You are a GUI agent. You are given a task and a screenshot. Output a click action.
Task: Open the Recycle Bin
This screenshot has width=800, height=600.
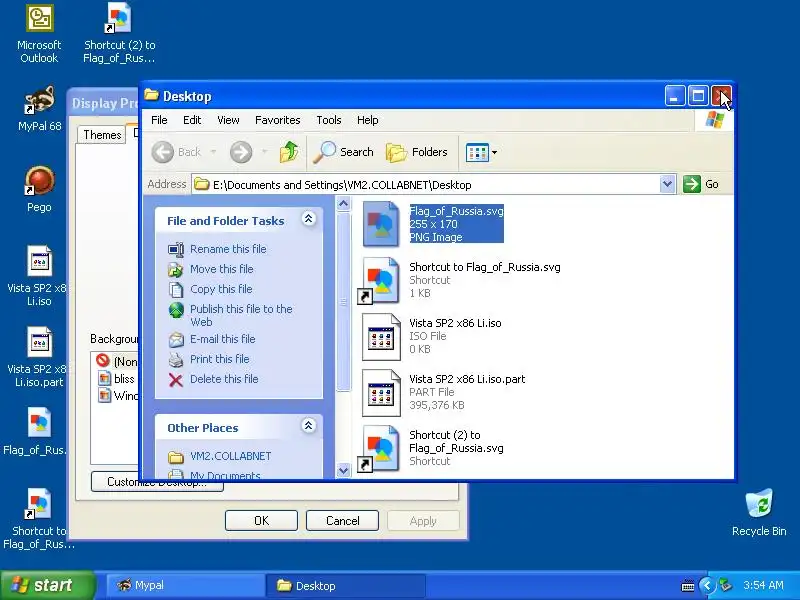[x=759, y=513]
